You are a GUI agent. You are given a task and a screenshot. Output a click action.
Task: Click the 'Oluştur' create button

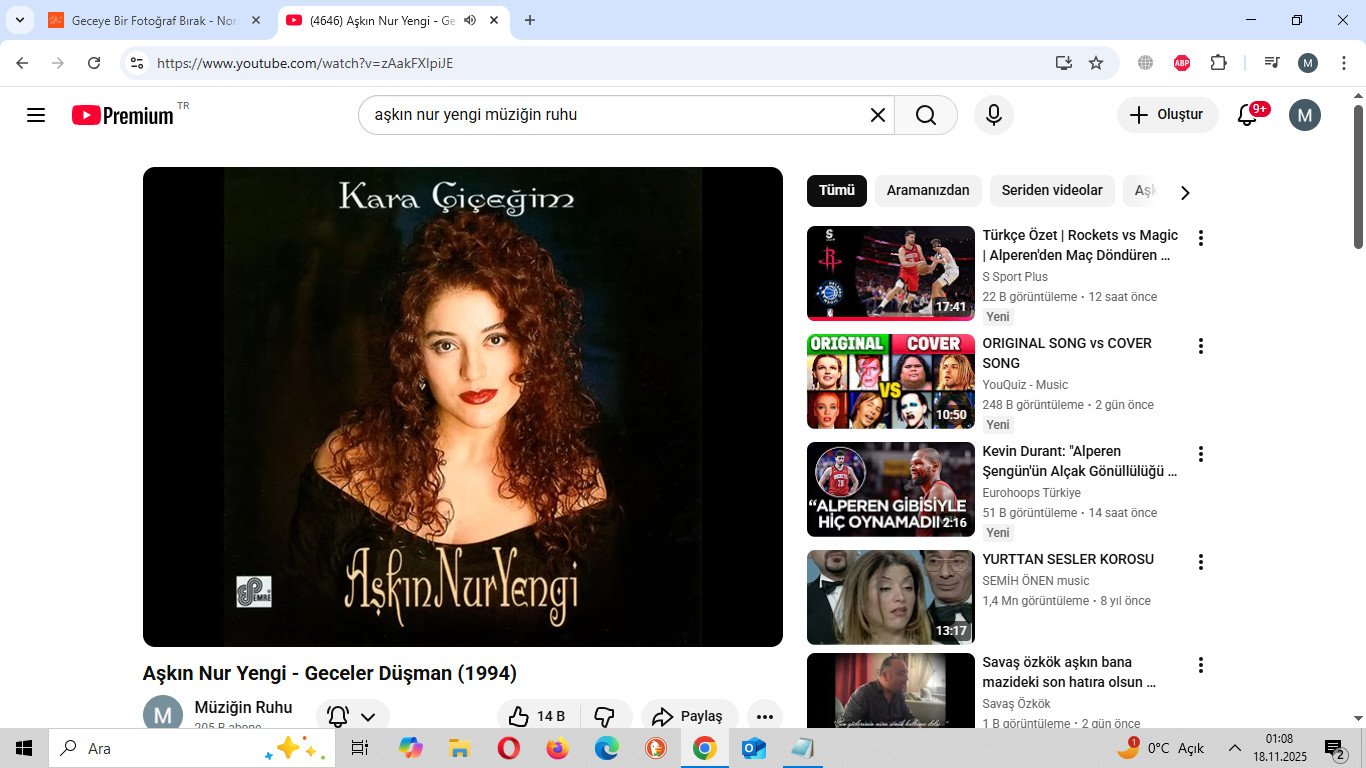(x=1167, y=115)
